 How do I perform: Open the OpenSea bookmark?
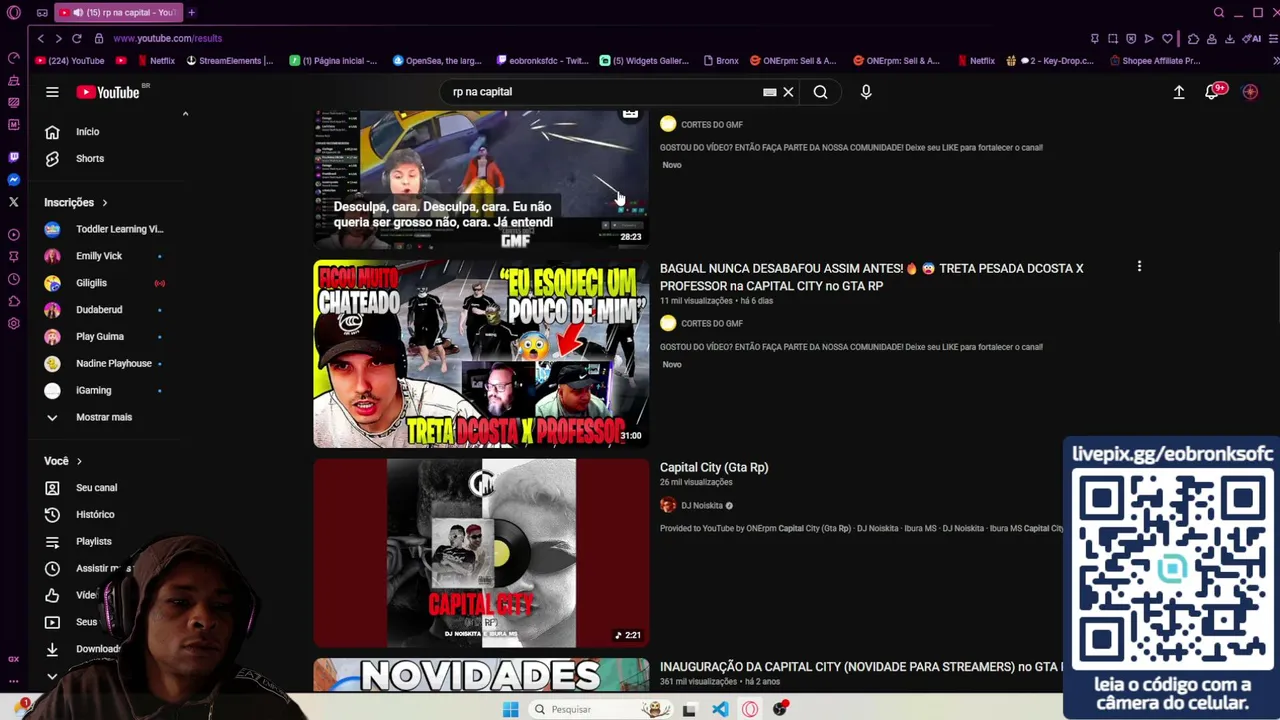pos(438,61)
